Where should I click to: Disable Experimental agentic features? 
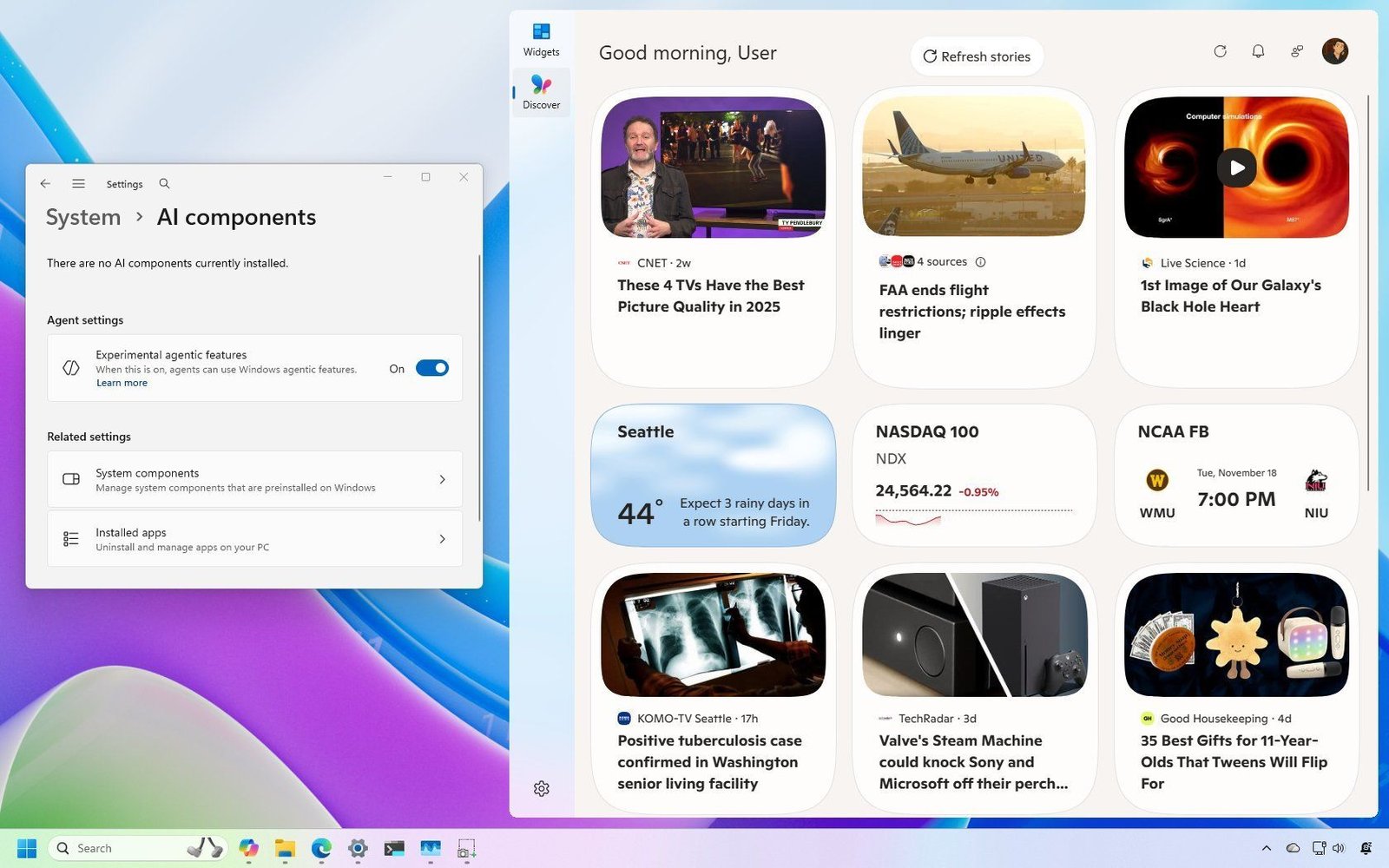[431, 368]
